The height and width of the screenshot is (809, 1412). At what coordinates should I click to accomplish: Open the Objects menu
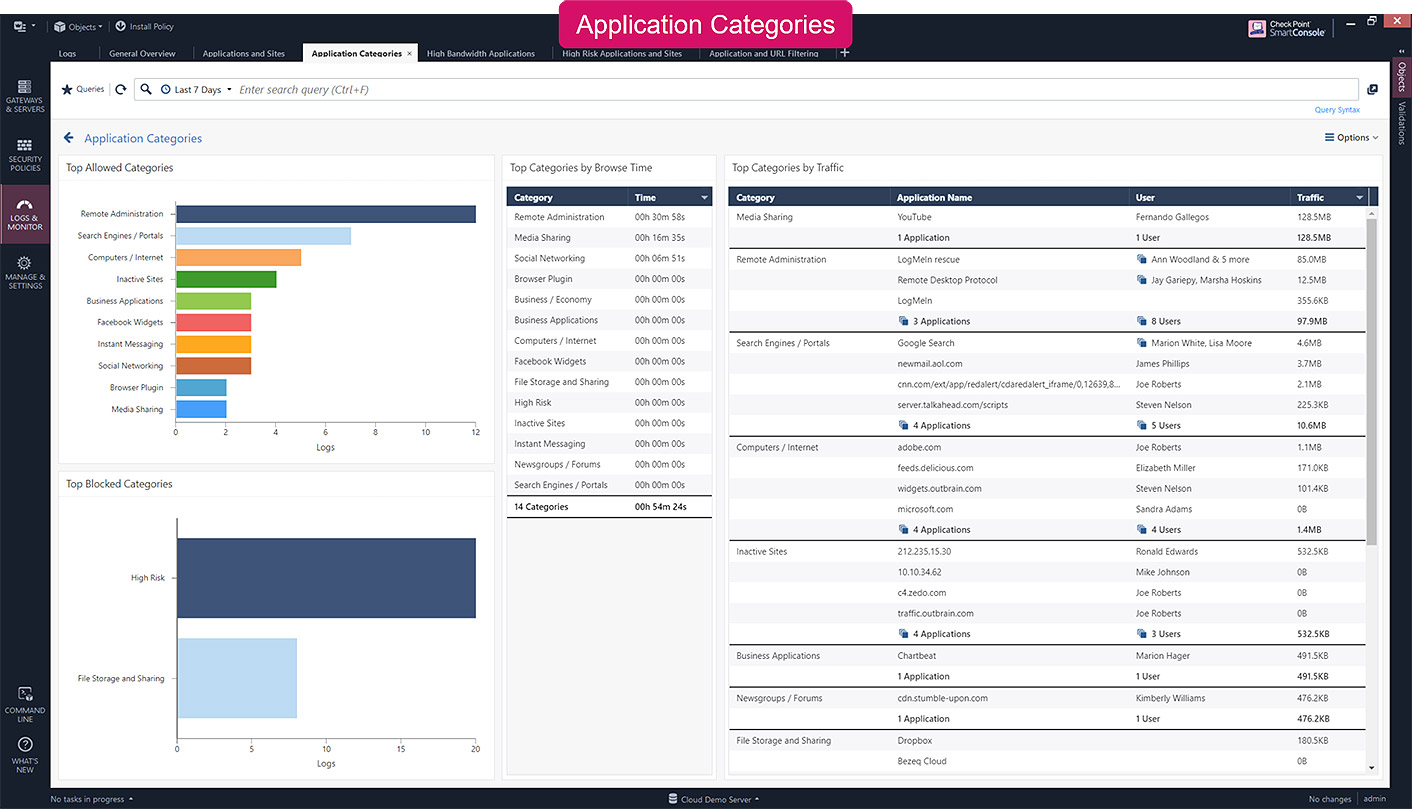(78, 27)
